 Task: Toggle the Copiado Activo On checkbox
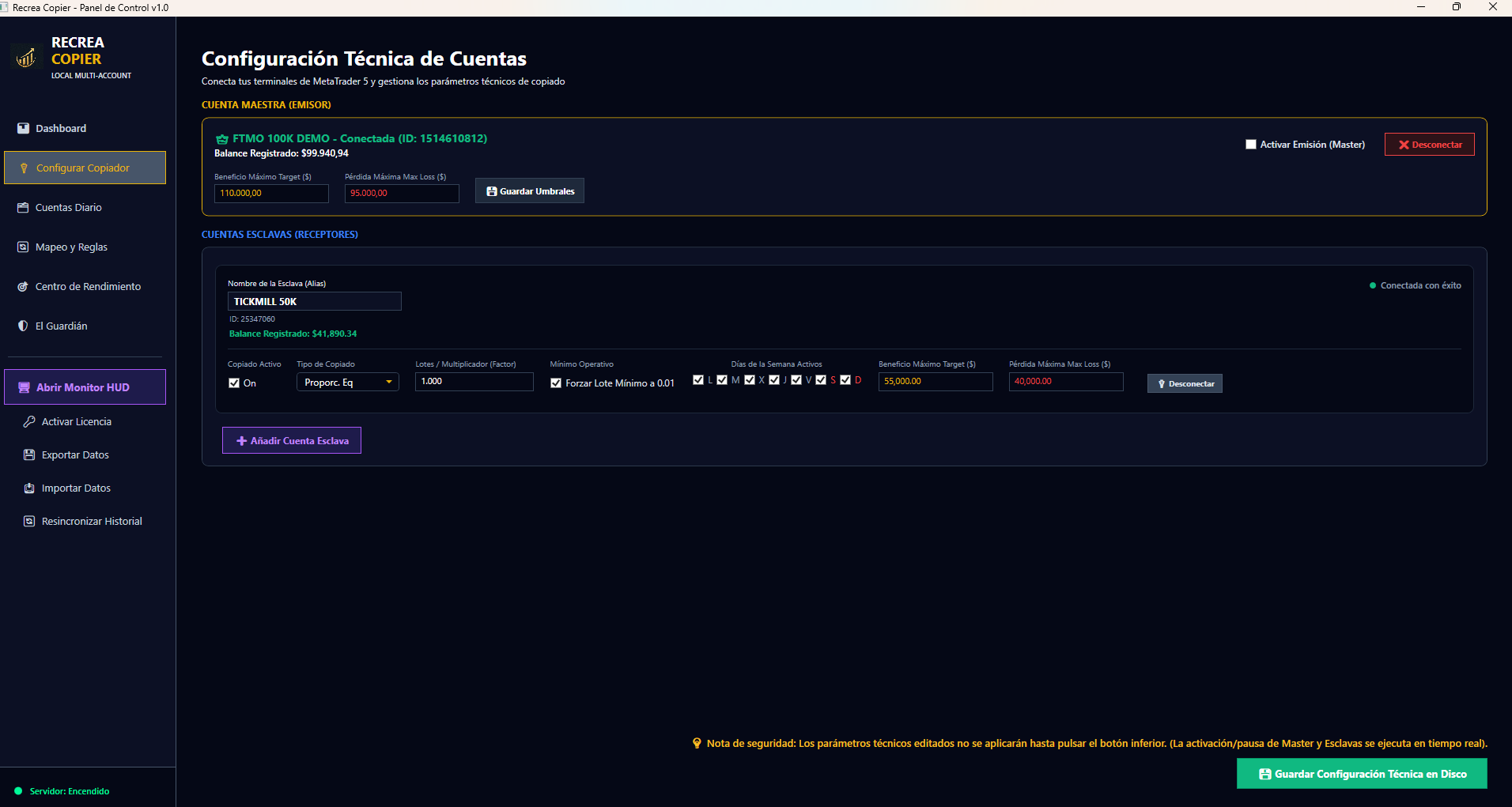[234, 383]
